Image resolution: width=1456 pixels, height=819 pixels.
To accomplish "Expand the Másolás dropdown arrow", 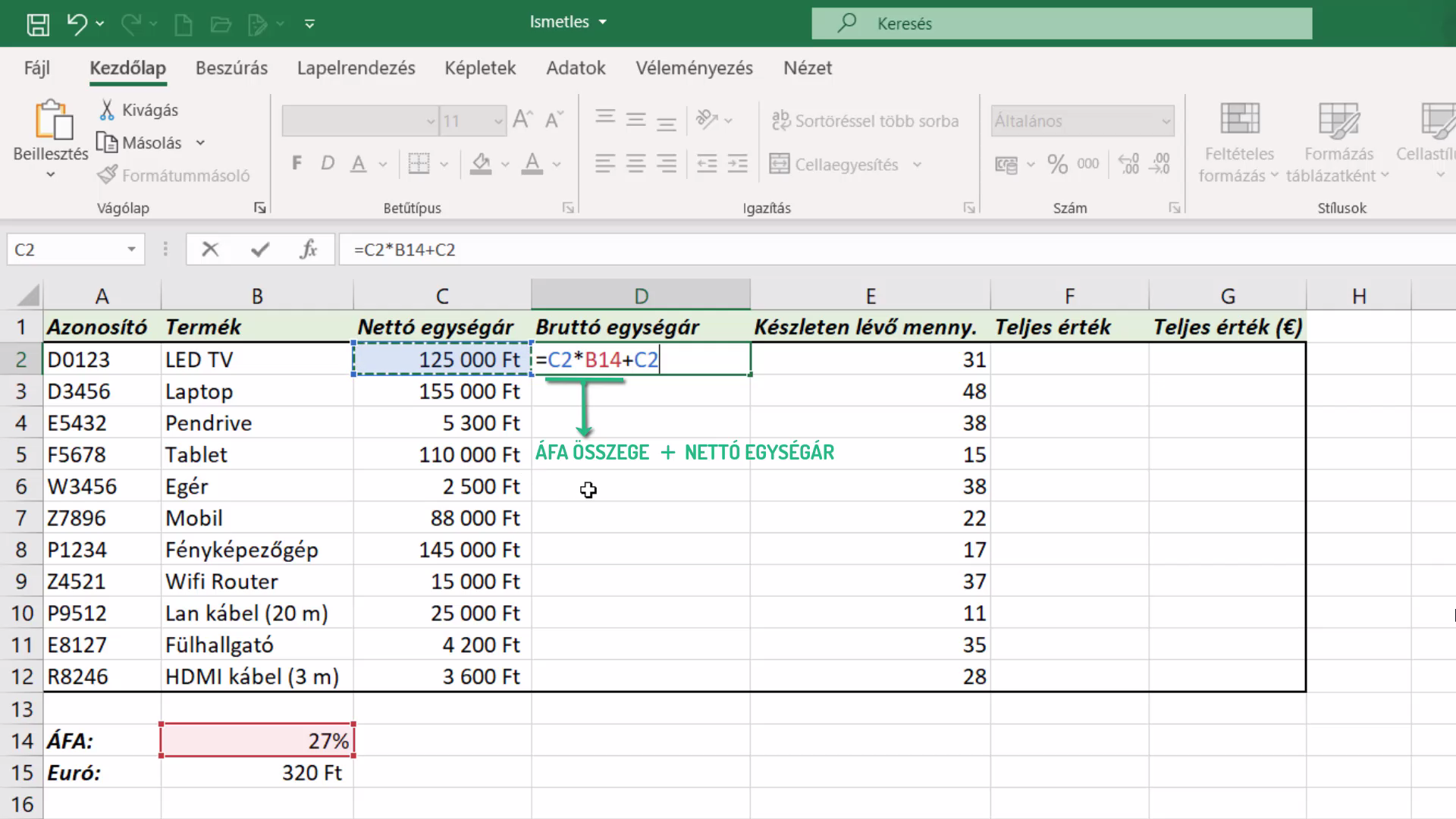I will (x=200, y=143).
